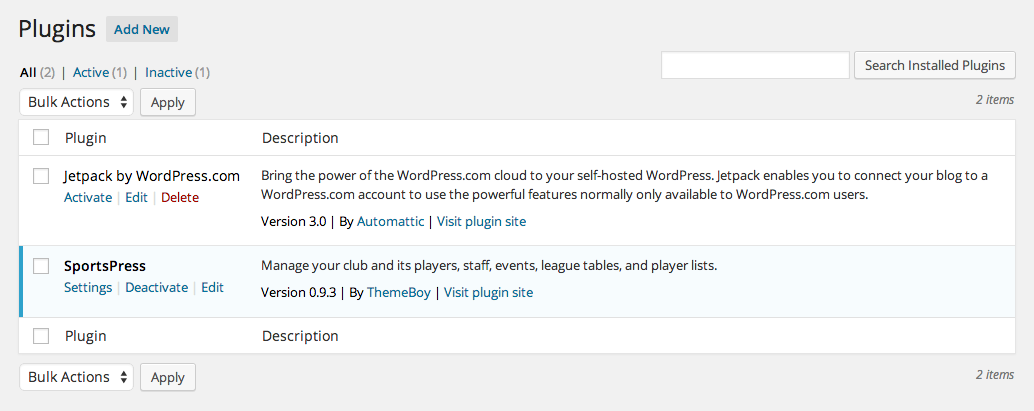Image resolution: width=1034 pixels, height=411 pixels.
Task: Open the top Bulk Actions dropdown
Action: 77,102
